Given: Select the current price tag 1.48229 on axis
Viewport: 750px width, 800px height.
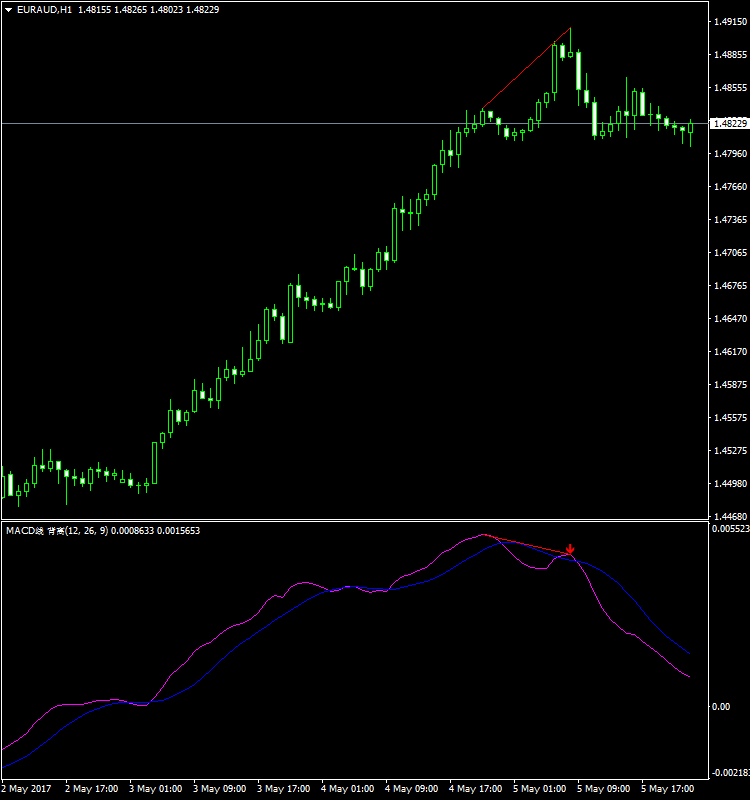Looking at the screenshot, I should click(730, 123).
